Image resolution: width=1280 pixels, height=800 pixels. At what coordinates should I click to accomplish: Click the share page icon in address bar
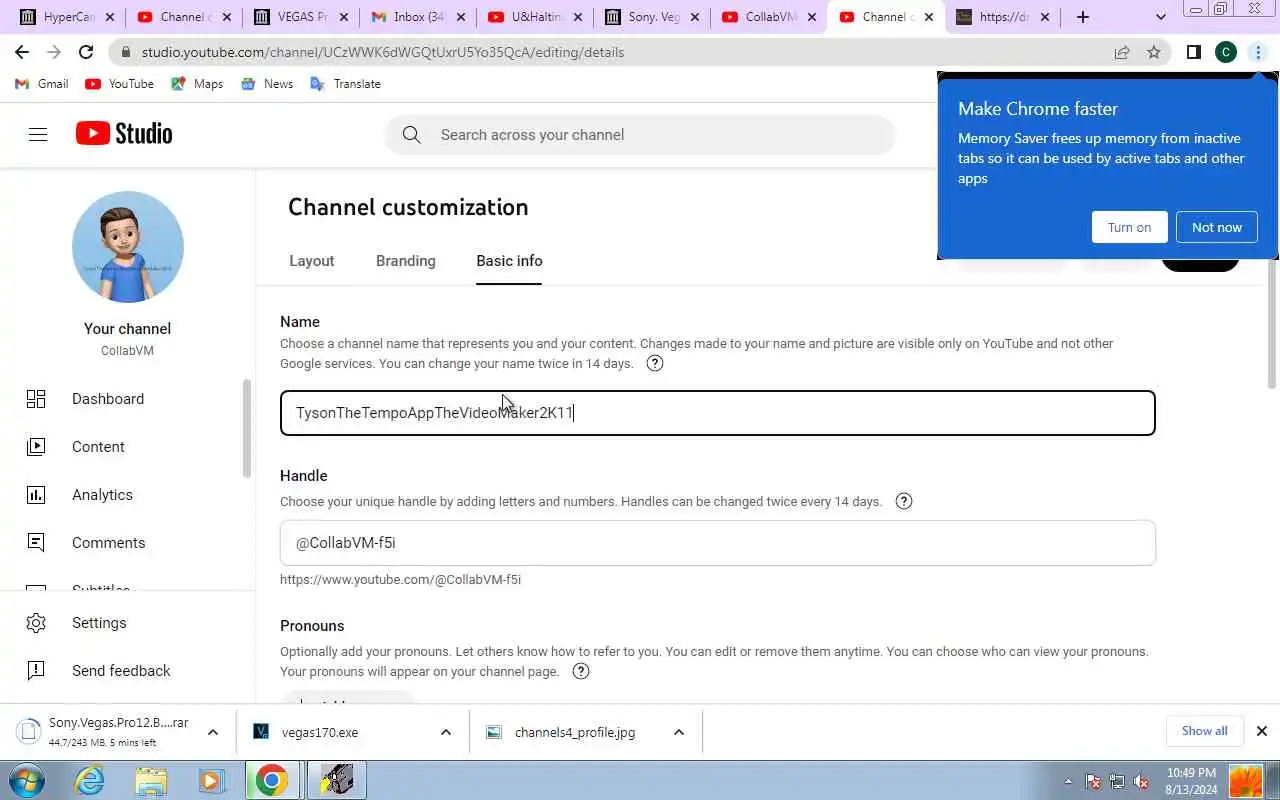click(x=1122, y=52)
